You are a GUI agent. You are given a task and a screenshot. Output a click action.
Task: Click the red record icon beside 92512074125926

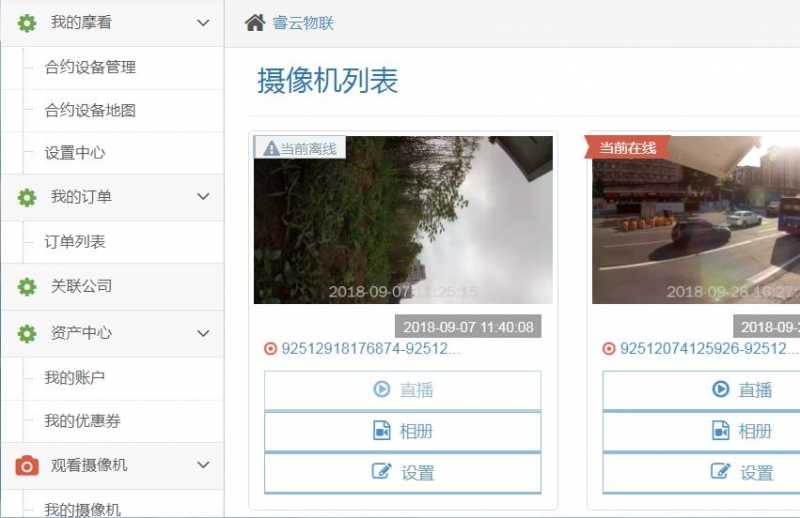pyautogui.click(x=609, y=349)
